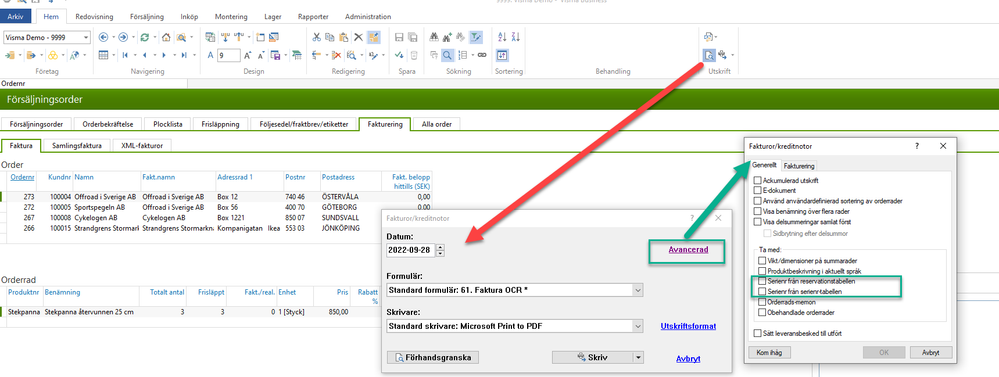Click the Avbryt link in print dialog
999x377 pixels.
[x=688, y=359]
